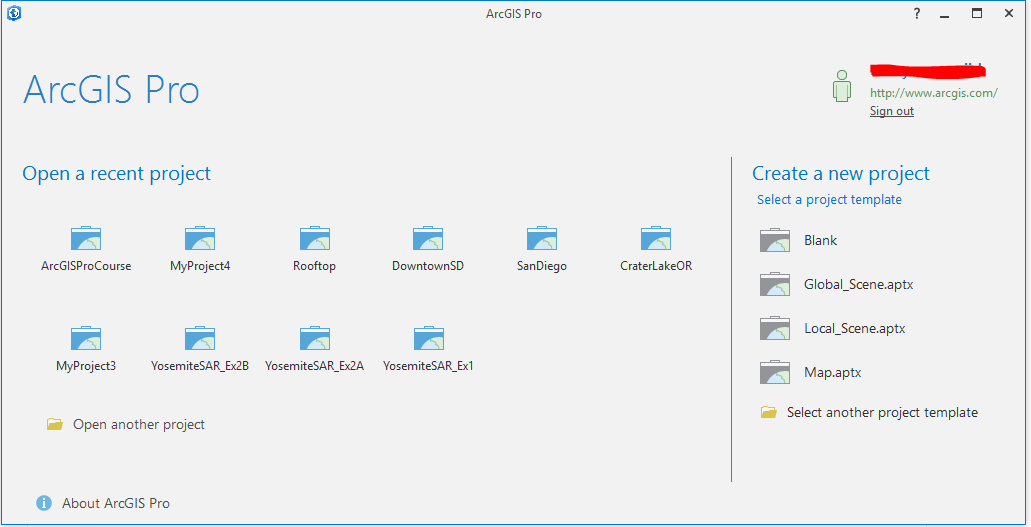Close the ArcGIS Pro window
This screenshot has height=527, width=1031.
(1009, 13)
